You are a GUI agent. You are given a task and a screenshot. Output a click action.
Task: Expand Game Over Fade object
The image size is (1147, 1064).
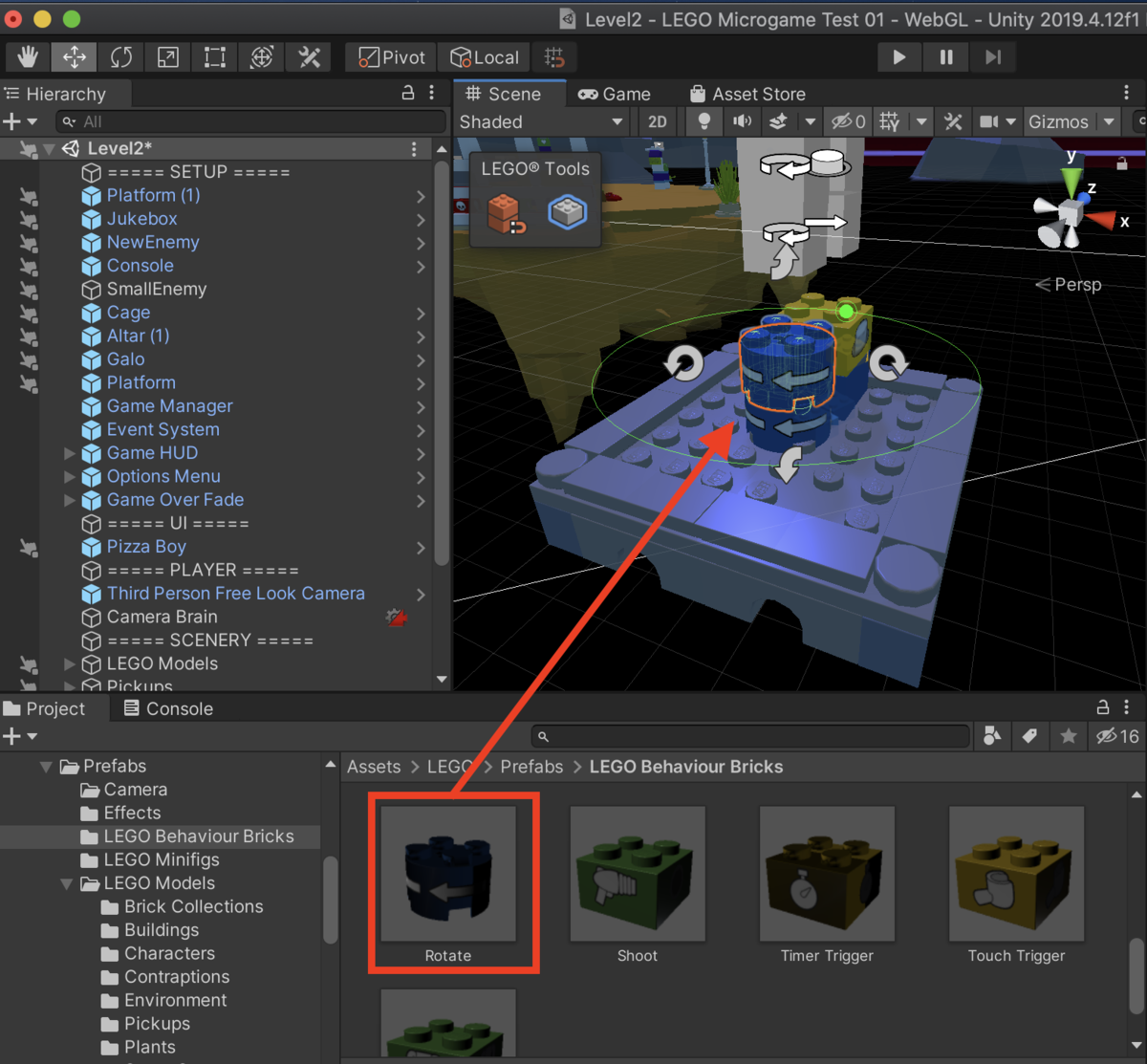pos(69,500)
